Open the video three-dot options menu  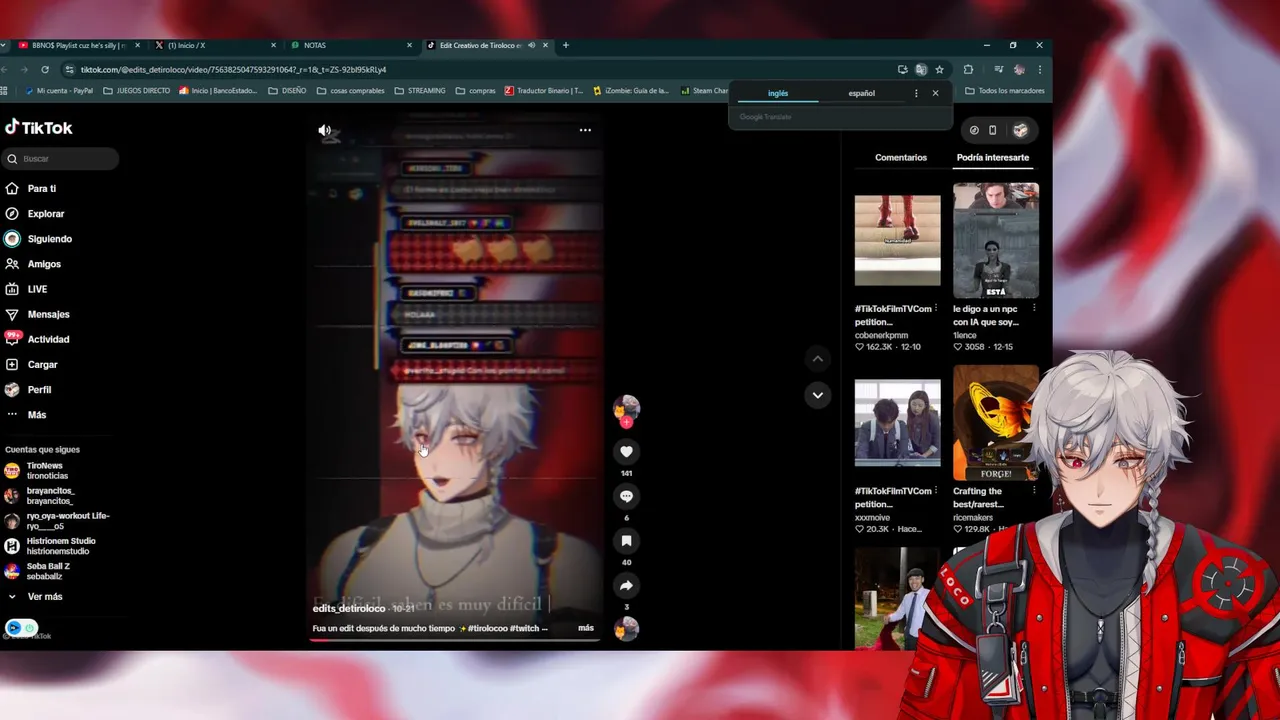click(x=585, y=130)
